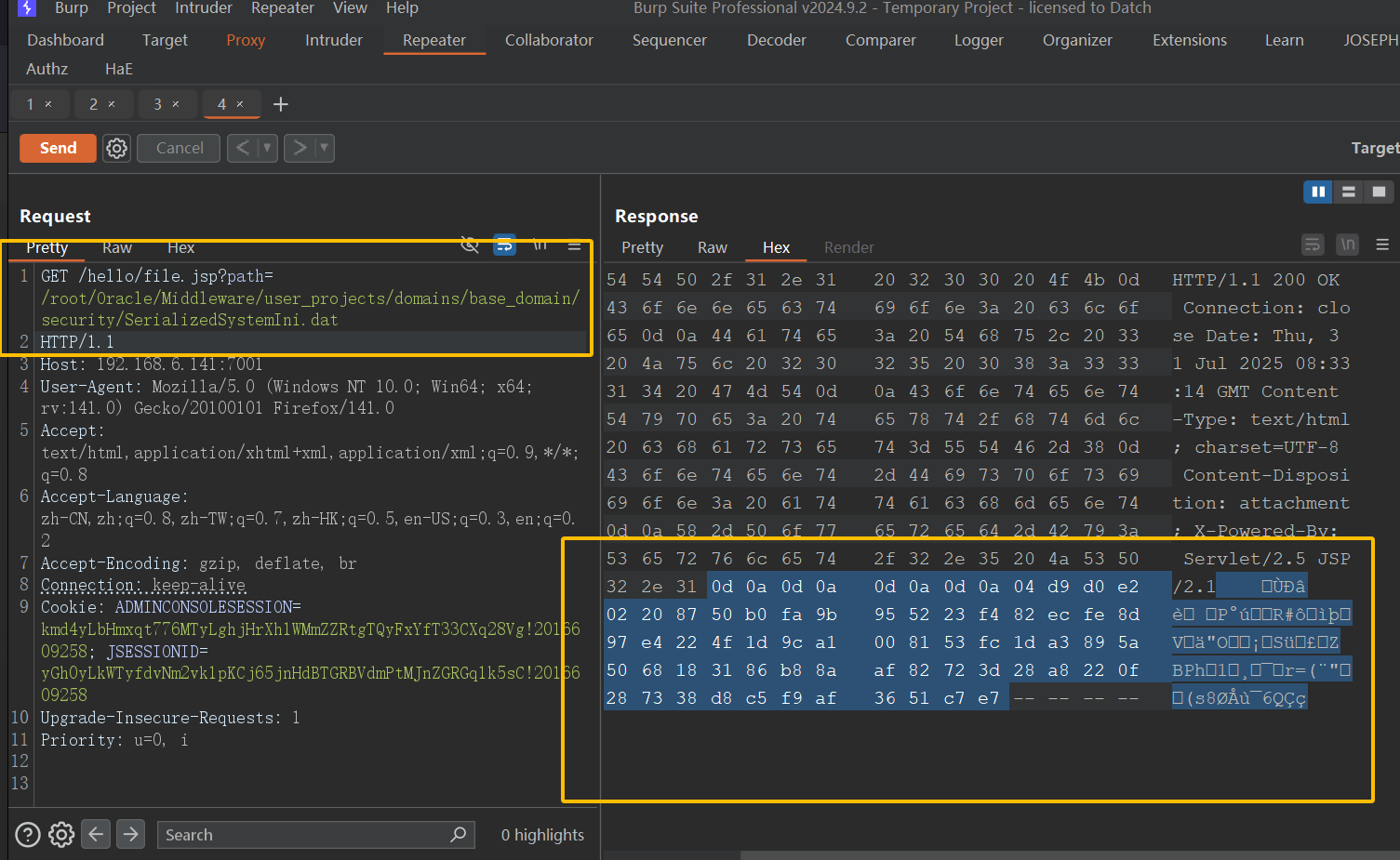The width and height of the screenshot is (1400, 860).
Task: Close Repeater tab 3
Action: pyautogui.click(x=176, y=104)
